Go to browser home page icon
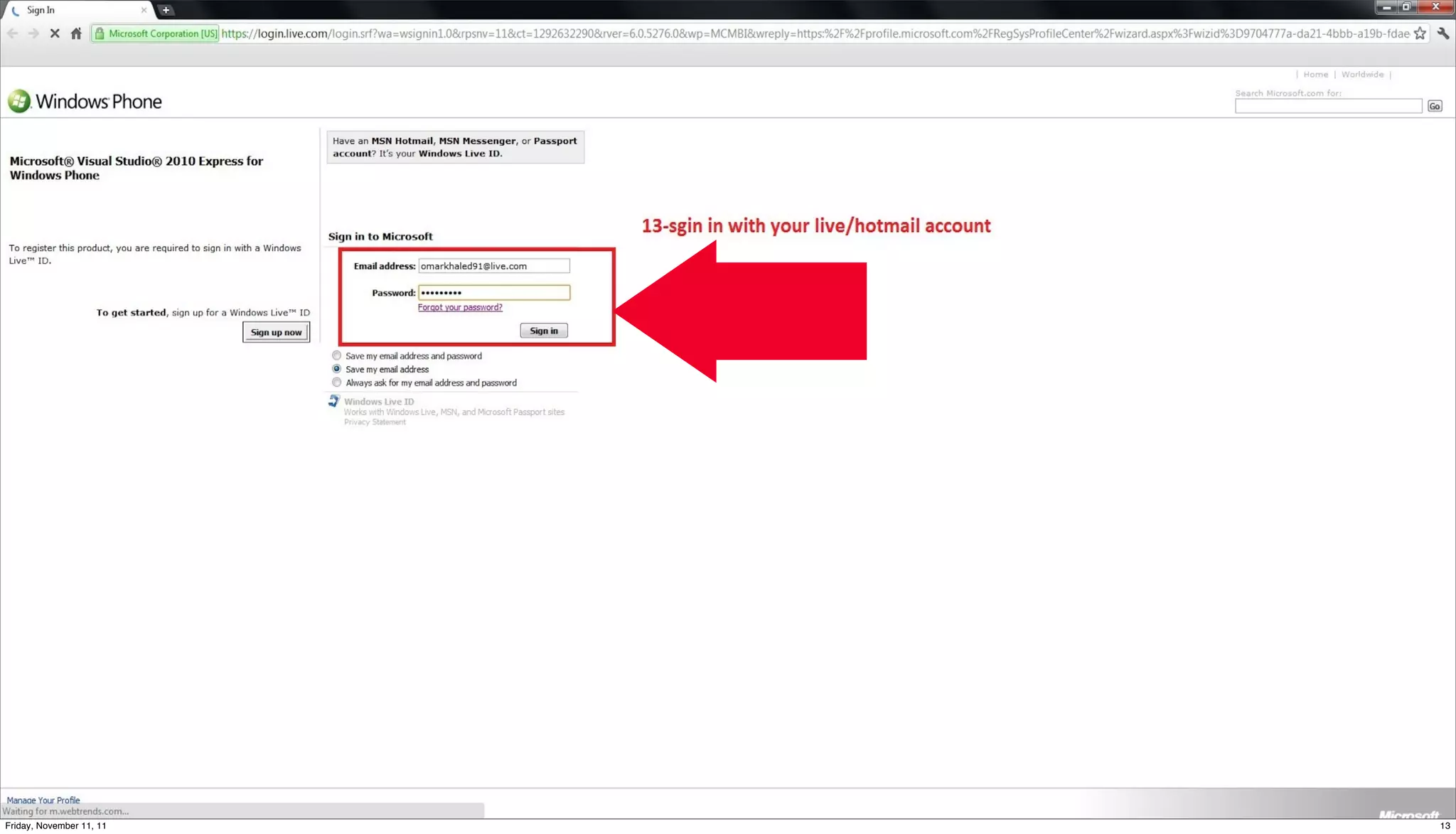 76,33
